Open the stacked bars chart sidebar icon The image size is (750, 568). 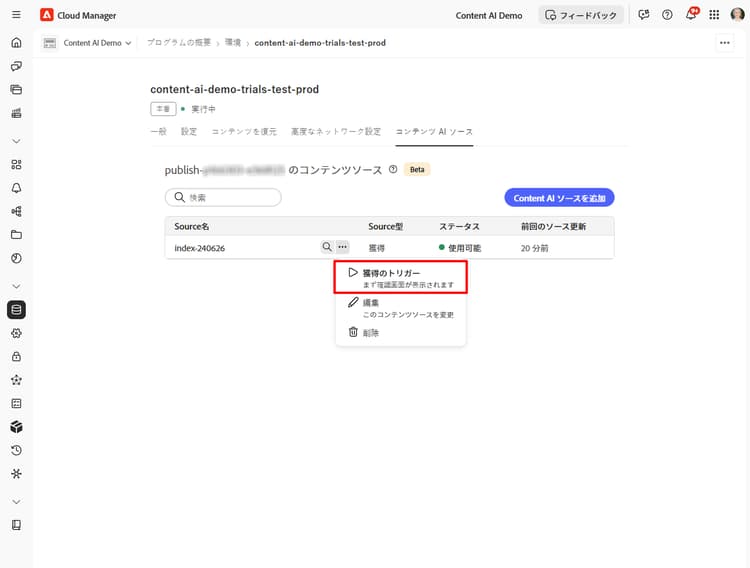coord(16,113)
